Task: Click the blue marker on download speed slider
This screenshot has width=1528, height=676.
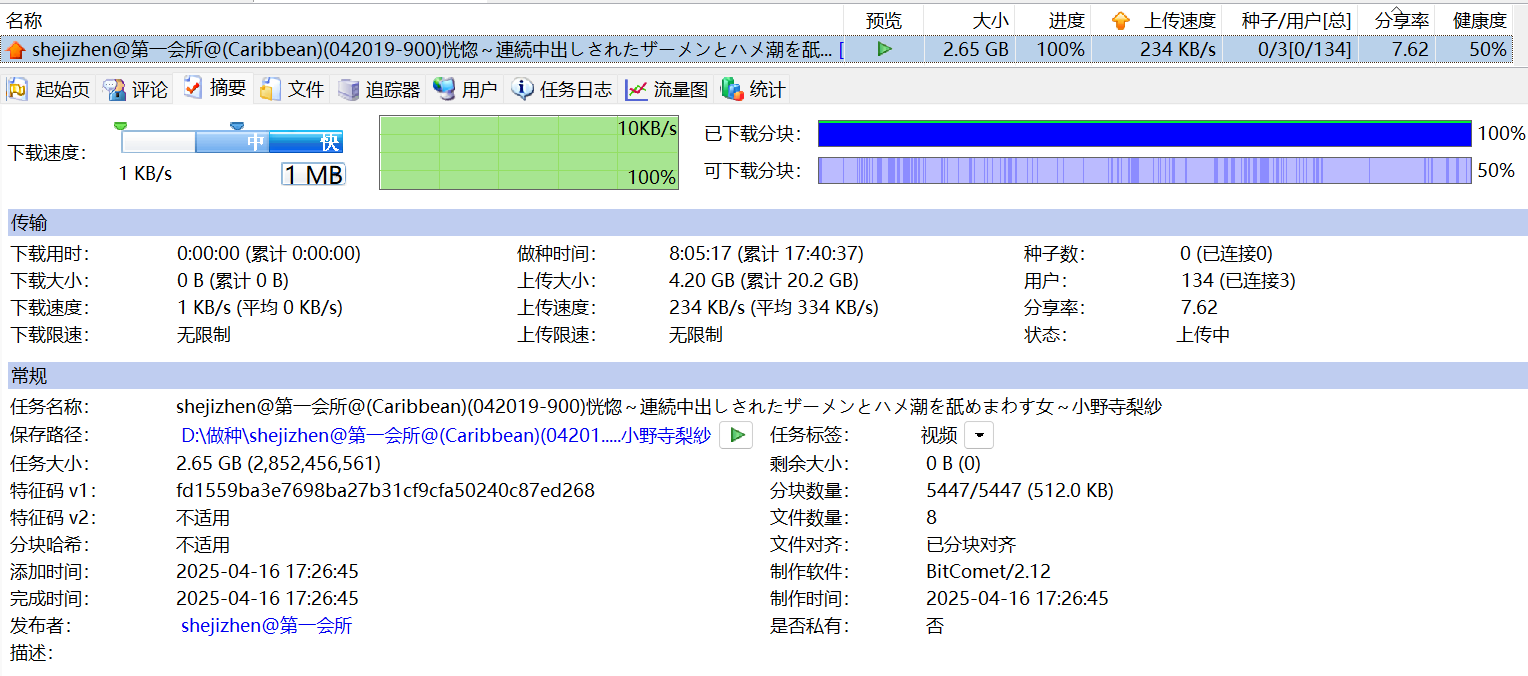Action: [x=237, y=125]
